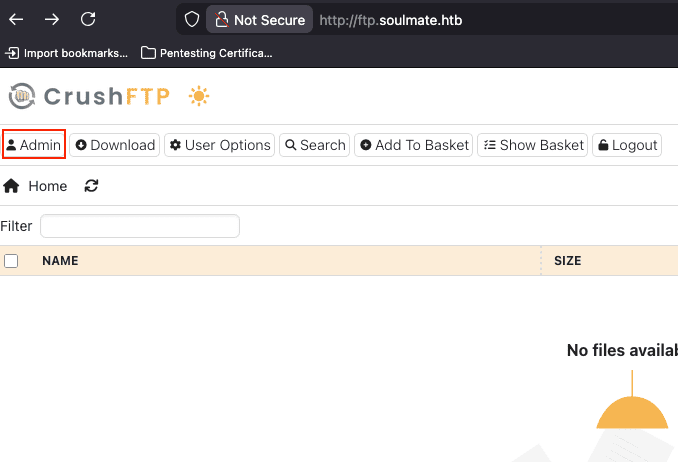The height and width of the screenshot is (462, 678).
Task: Click Add To Basket button
Action: [x=414, y=145]
